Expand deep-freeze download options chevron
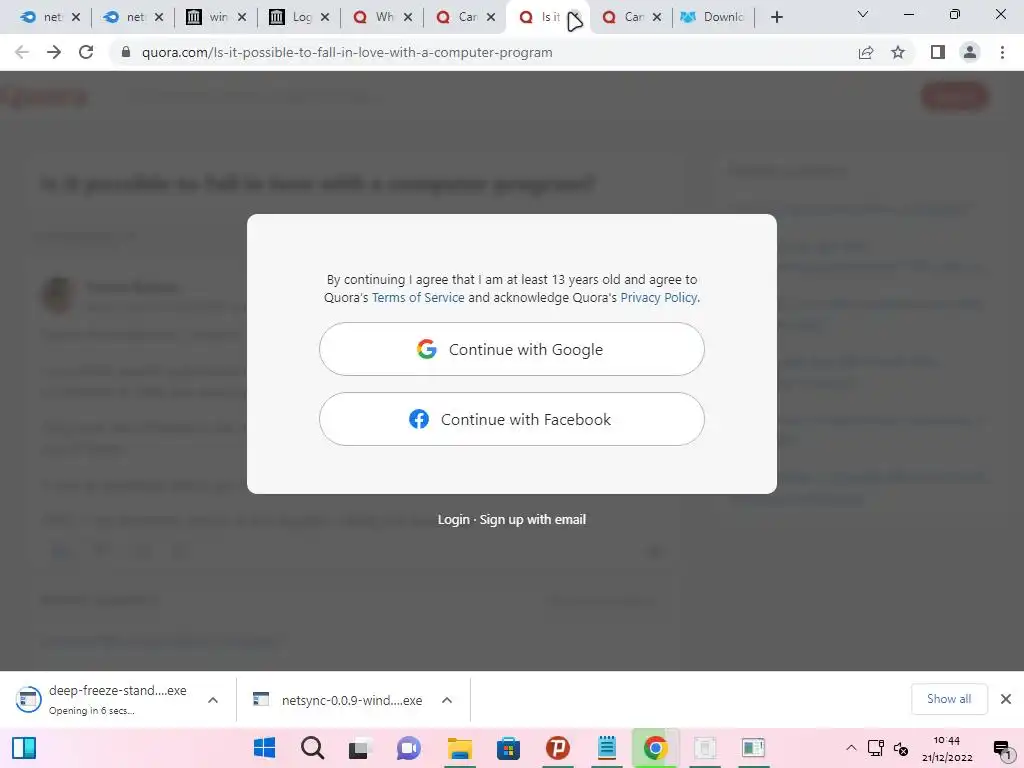This screenshot has width=1024, height=768. (213, 700)
